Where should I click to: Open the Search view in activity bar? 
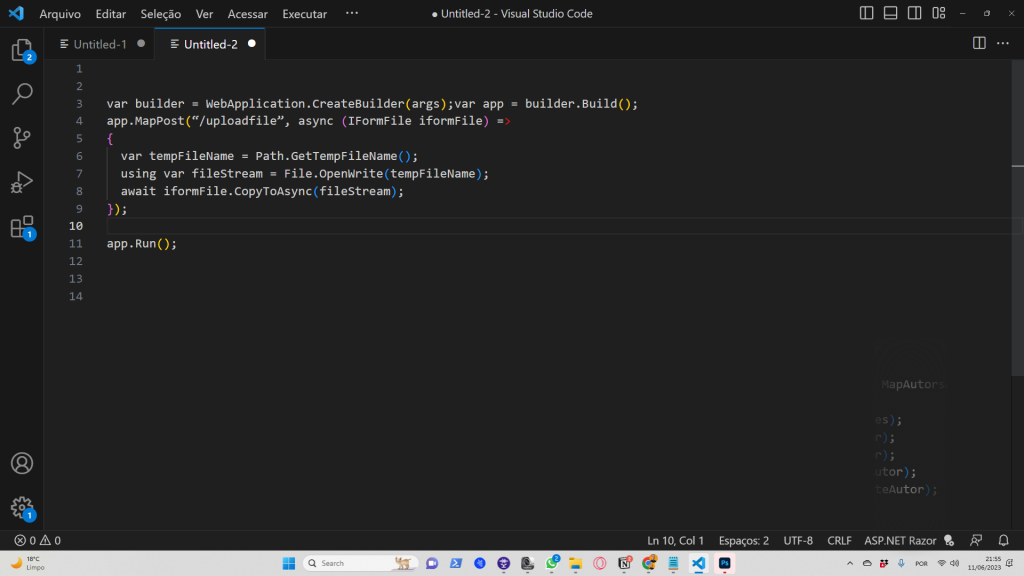pos(22,94)
